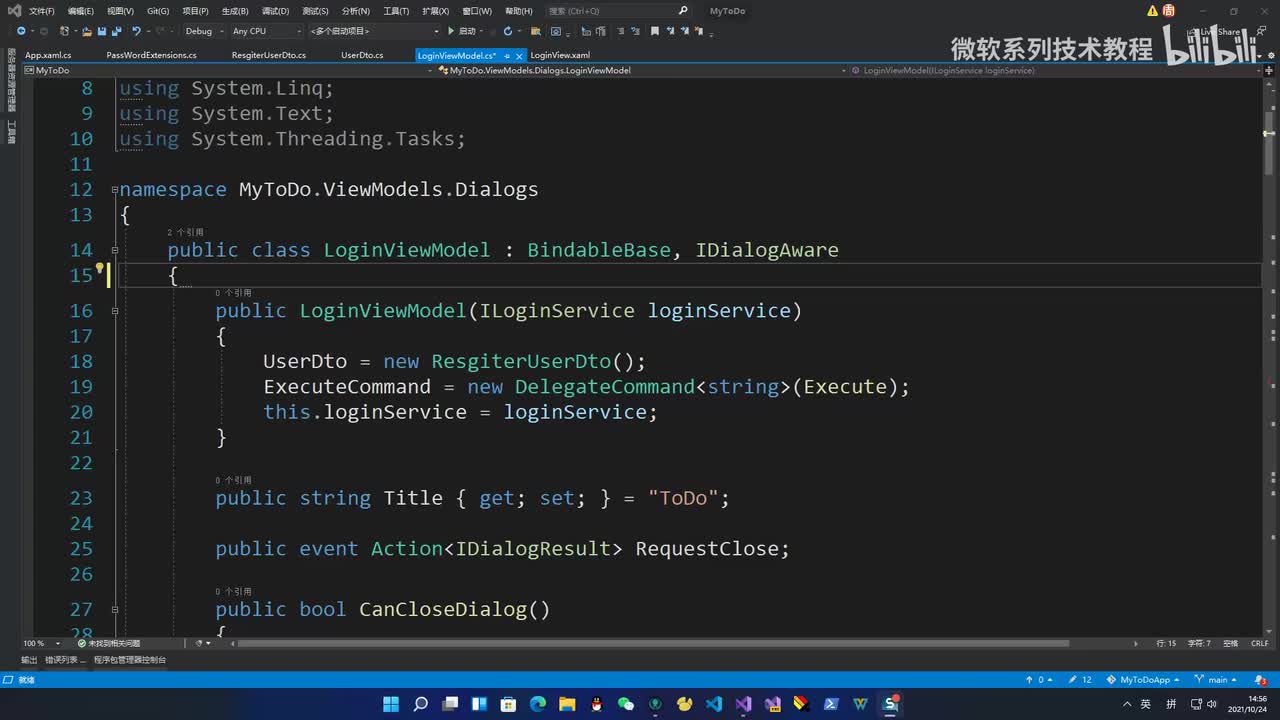Click the MyToDoApp repository in status bar

(x=1145, y=680)
